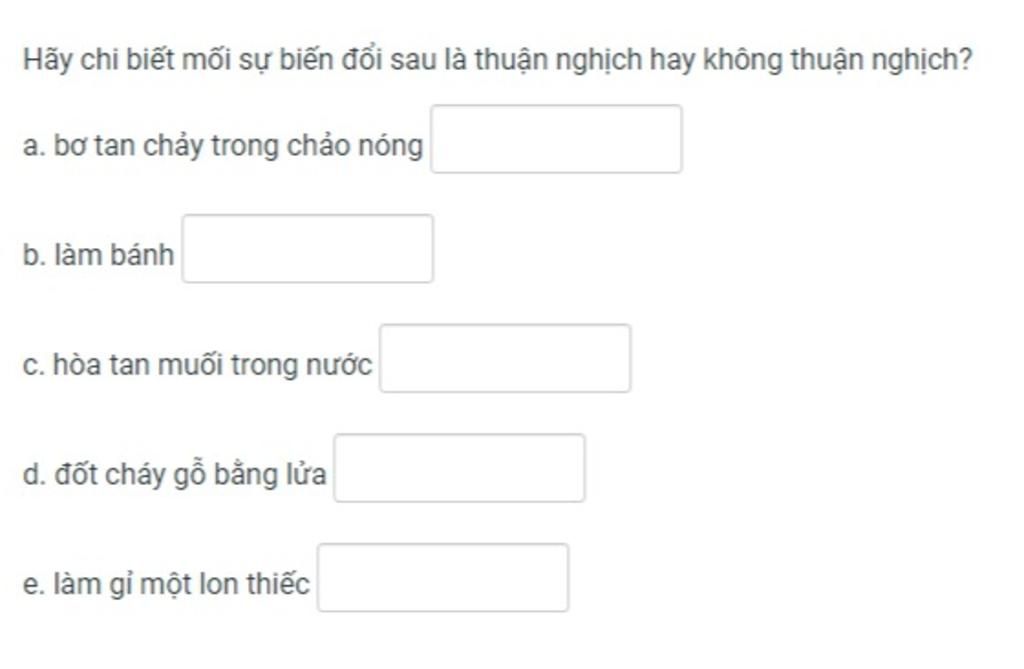1024x669 pixels.
Task: Click the item letter 'd.'
Action: [x=34, y=474]
